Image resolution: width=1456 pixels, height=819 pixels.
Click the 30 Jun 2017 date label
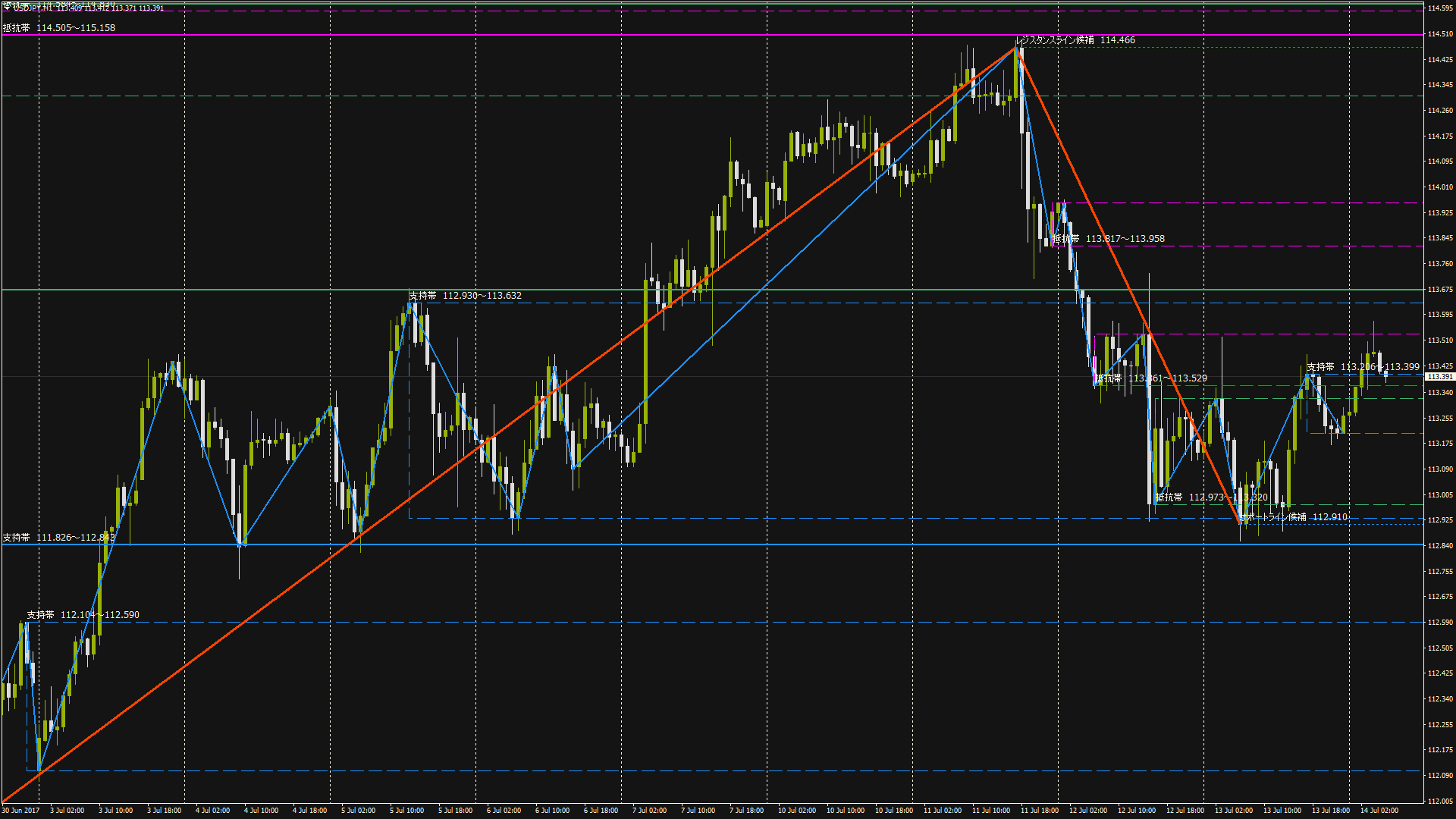click(x=20, y=811)
